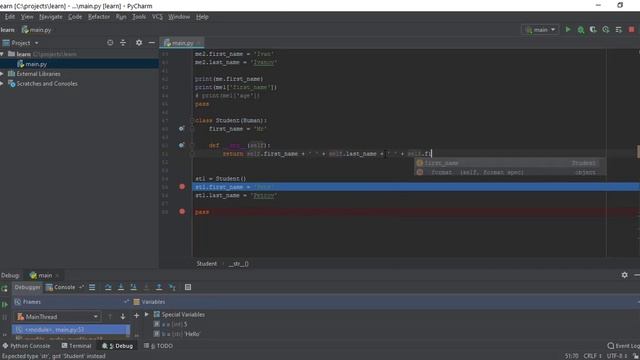Click override marker beside def __str__
The width and height of the screenshot is (640, 360).
(x=182, y=145)
